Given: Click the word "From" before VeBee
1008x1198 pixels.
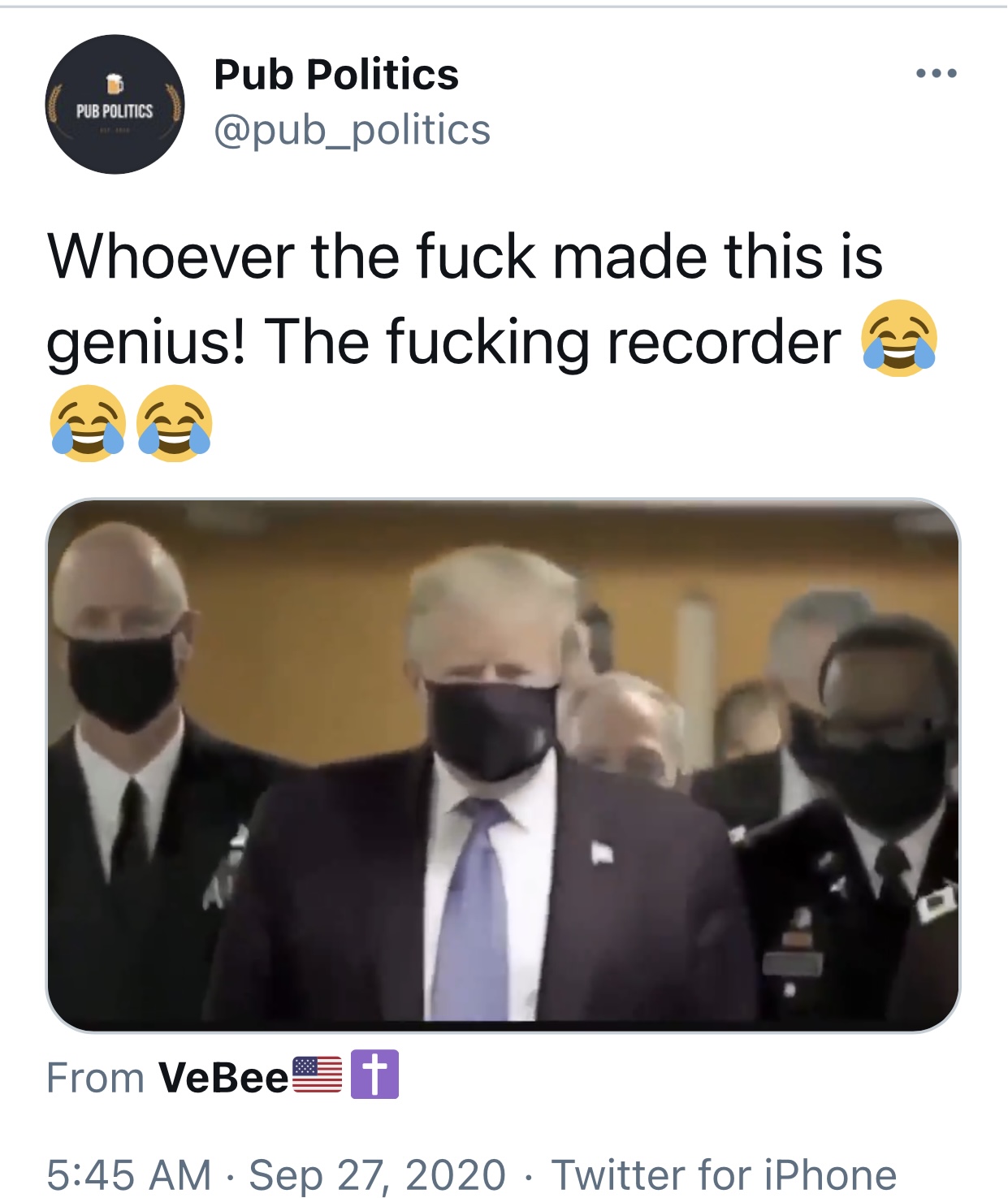Looking at the screenshot, I should point(95,1078).
